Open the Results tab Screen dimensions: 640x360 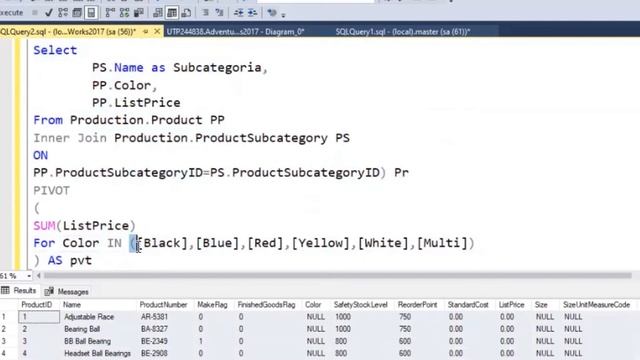pyautogui.click(x=19, y=291)
